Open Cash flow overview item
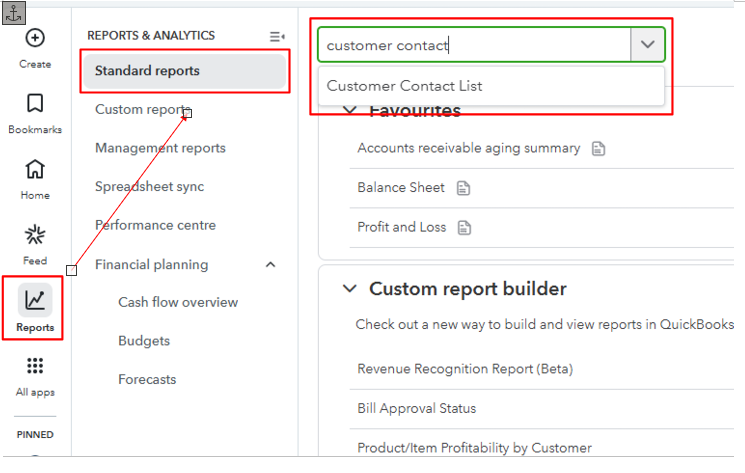 178,302
